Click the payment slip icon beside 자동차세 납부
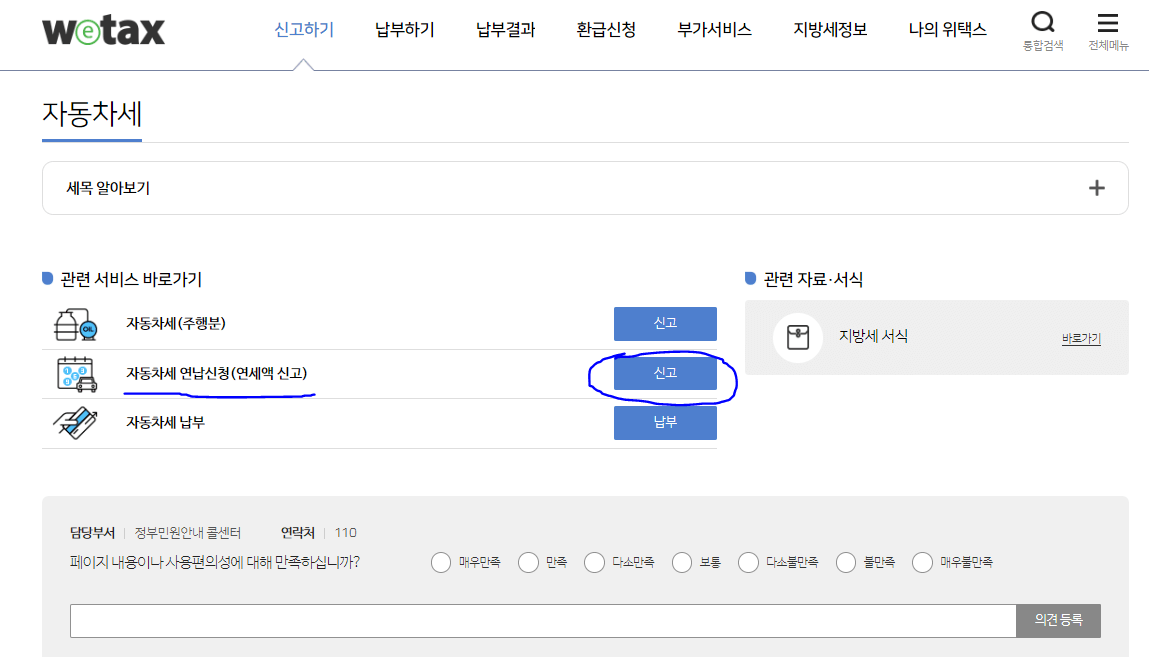The height and width of the screenshot is (657, 1149). [76, 422]
